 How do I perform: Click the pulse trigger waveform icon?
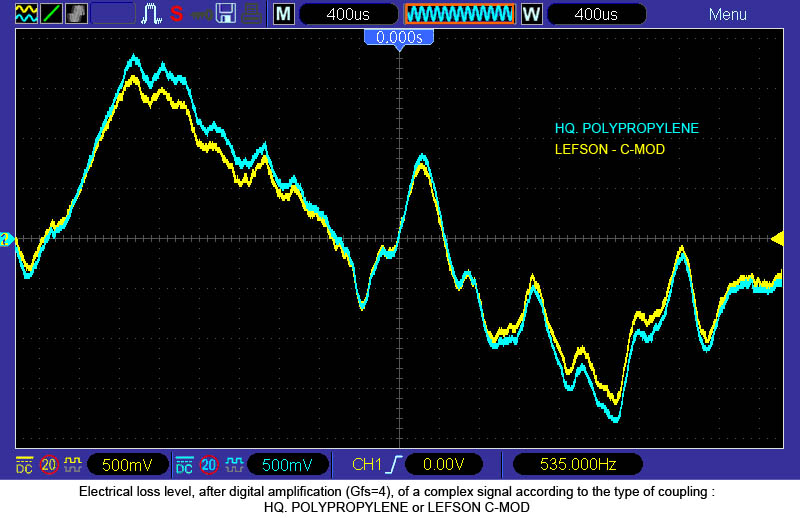coord(153,14)
